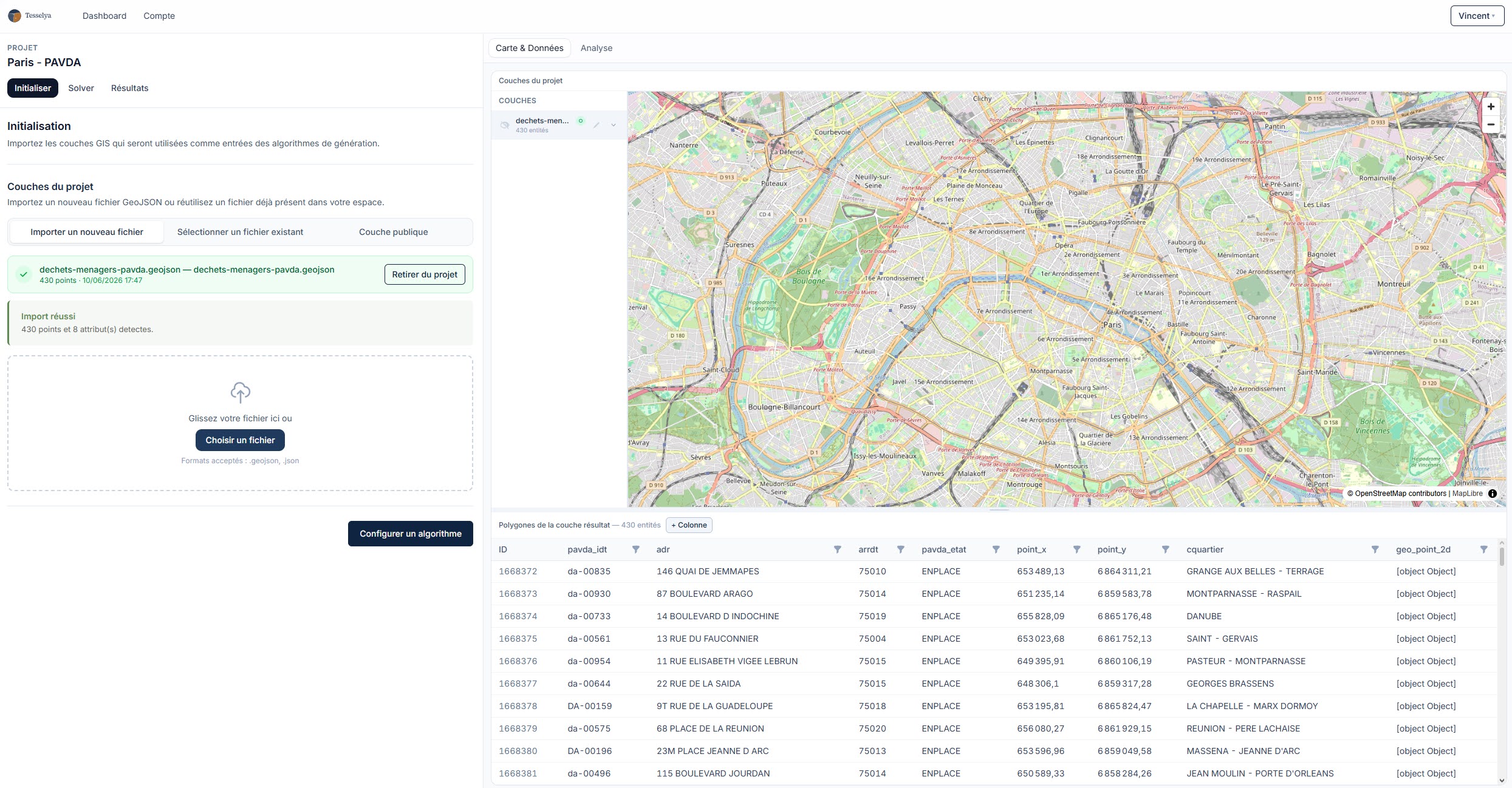This screenshot has height=788, width=1512.
Task: Open row ID 1668381
Action: (518, 773)
